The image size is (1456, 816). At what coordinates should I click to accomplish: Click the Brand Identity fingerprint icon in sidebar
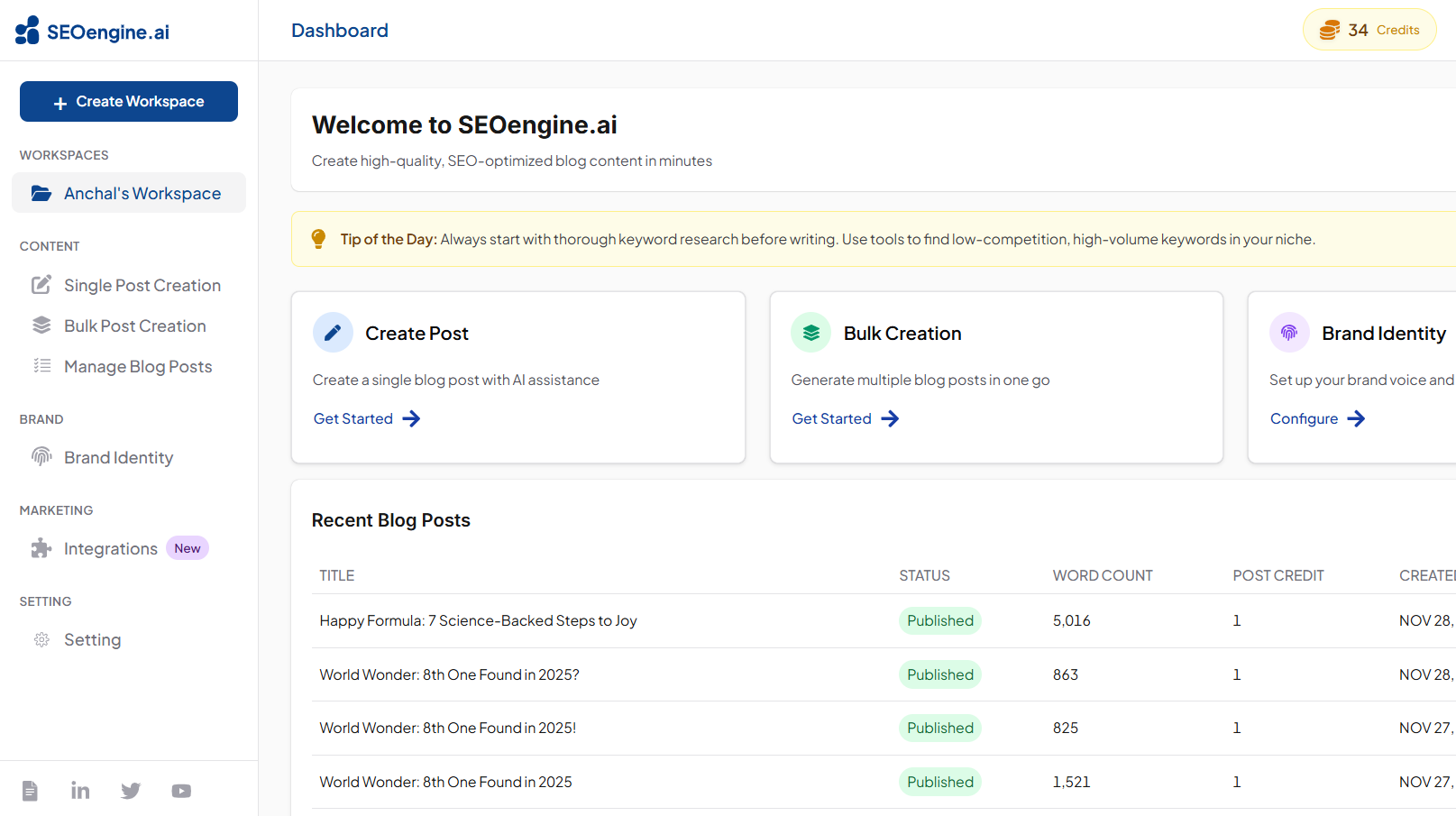coord(41,457)
